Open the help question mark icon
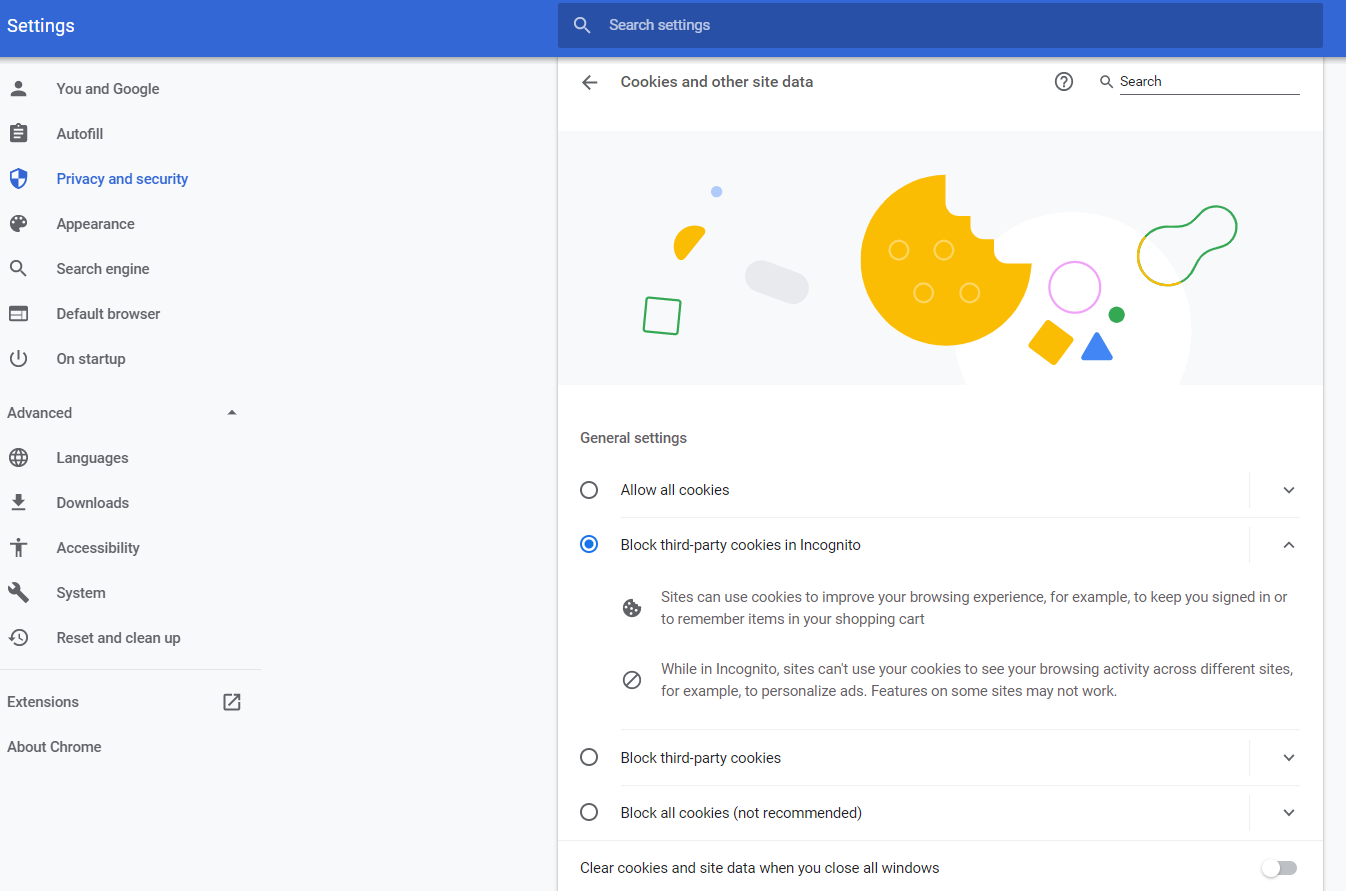1346x891 pixels. pos(1064,82)
